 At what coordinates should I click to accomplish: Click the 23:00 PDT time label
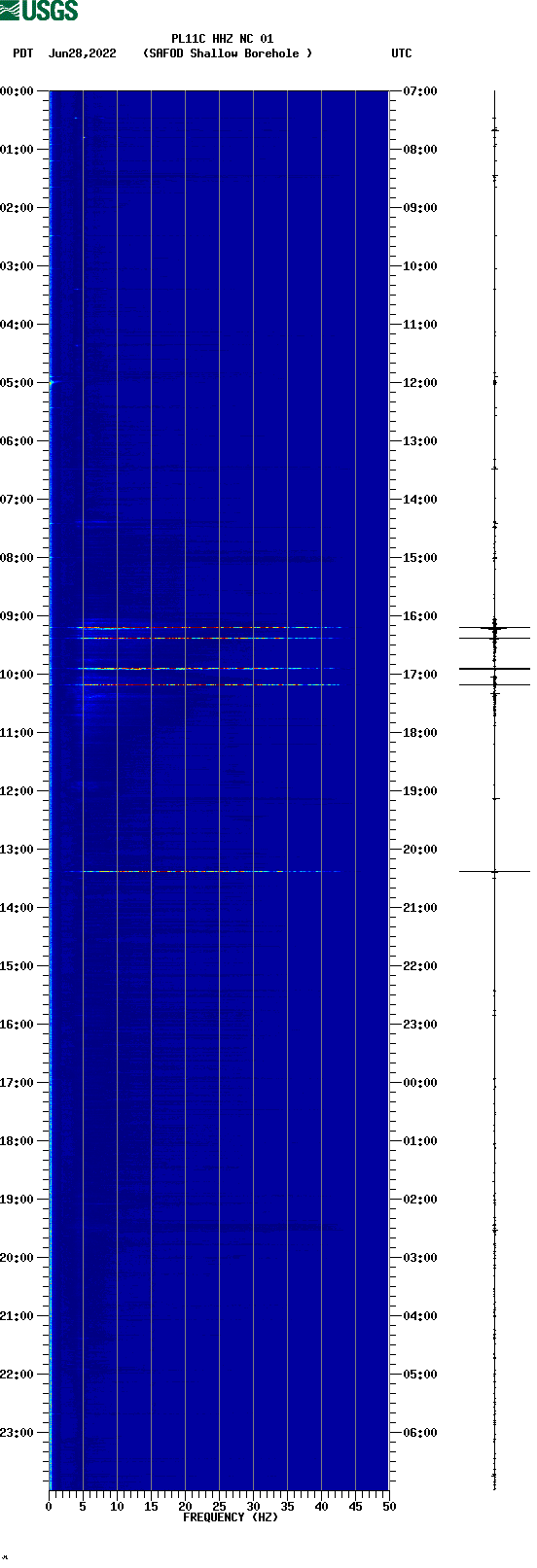18,1433
